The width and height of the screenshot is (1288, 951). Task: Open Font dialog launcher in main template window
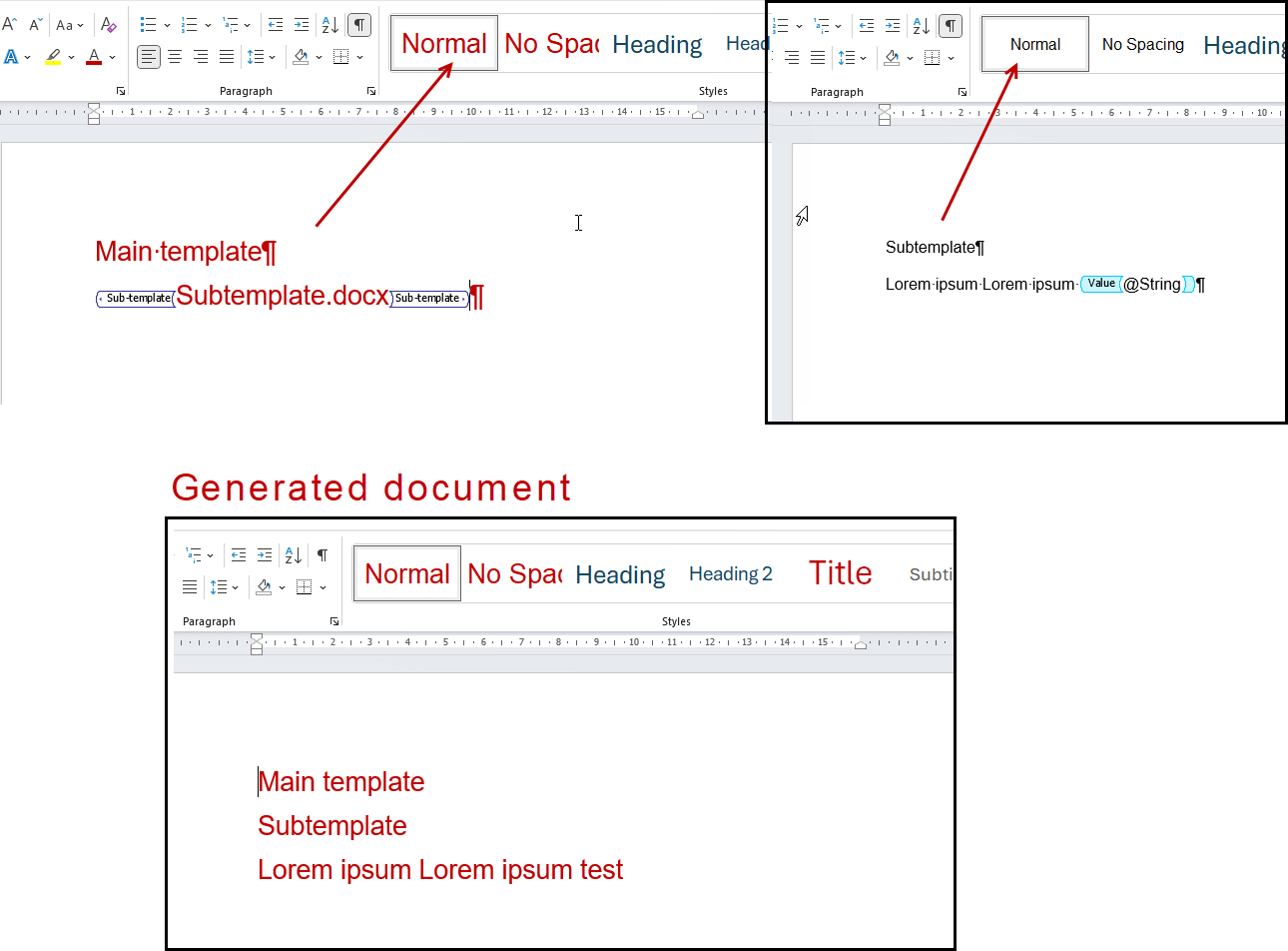point(121,91)
